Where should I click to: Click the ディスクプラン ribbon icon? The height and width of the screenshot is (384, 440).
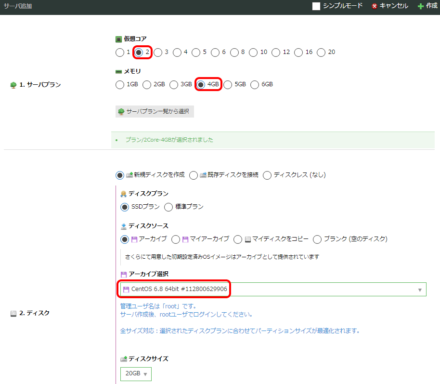(x=123, y=194)
